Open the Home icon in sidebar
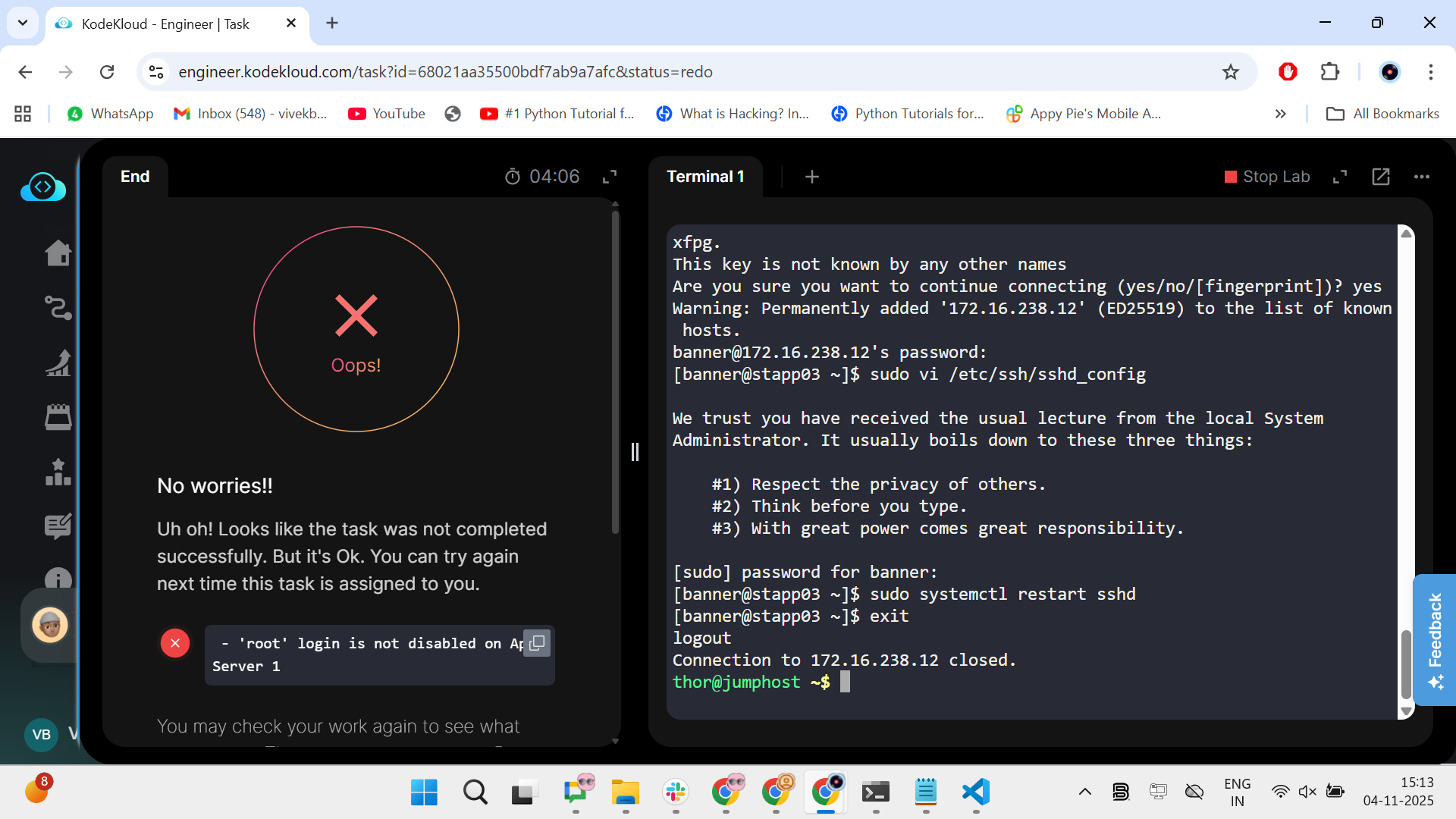 [x=58, y=253]
